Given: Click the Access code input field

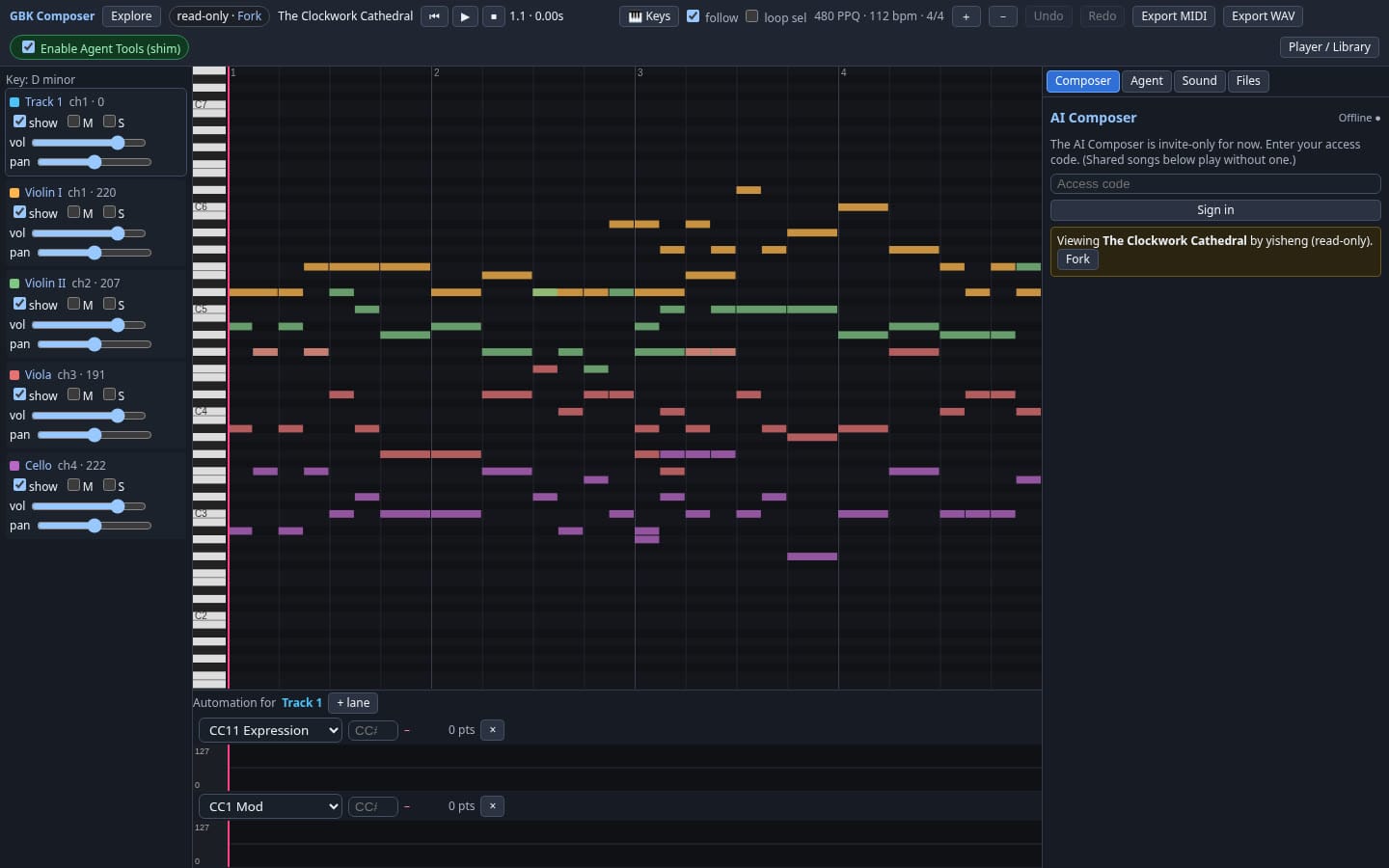Looking at the screenshot, I should (1215, 184).
